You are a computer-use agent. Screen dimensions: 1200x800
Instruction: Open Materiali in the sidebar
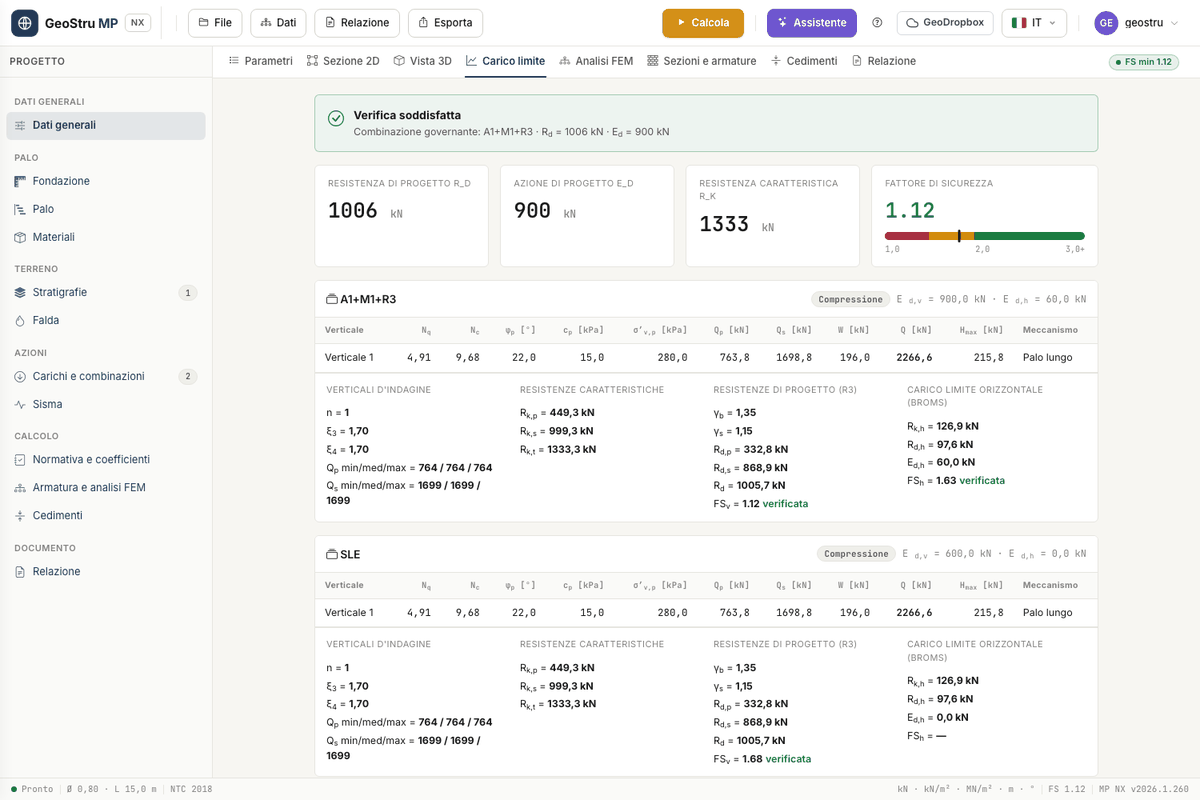pos(105,237)
